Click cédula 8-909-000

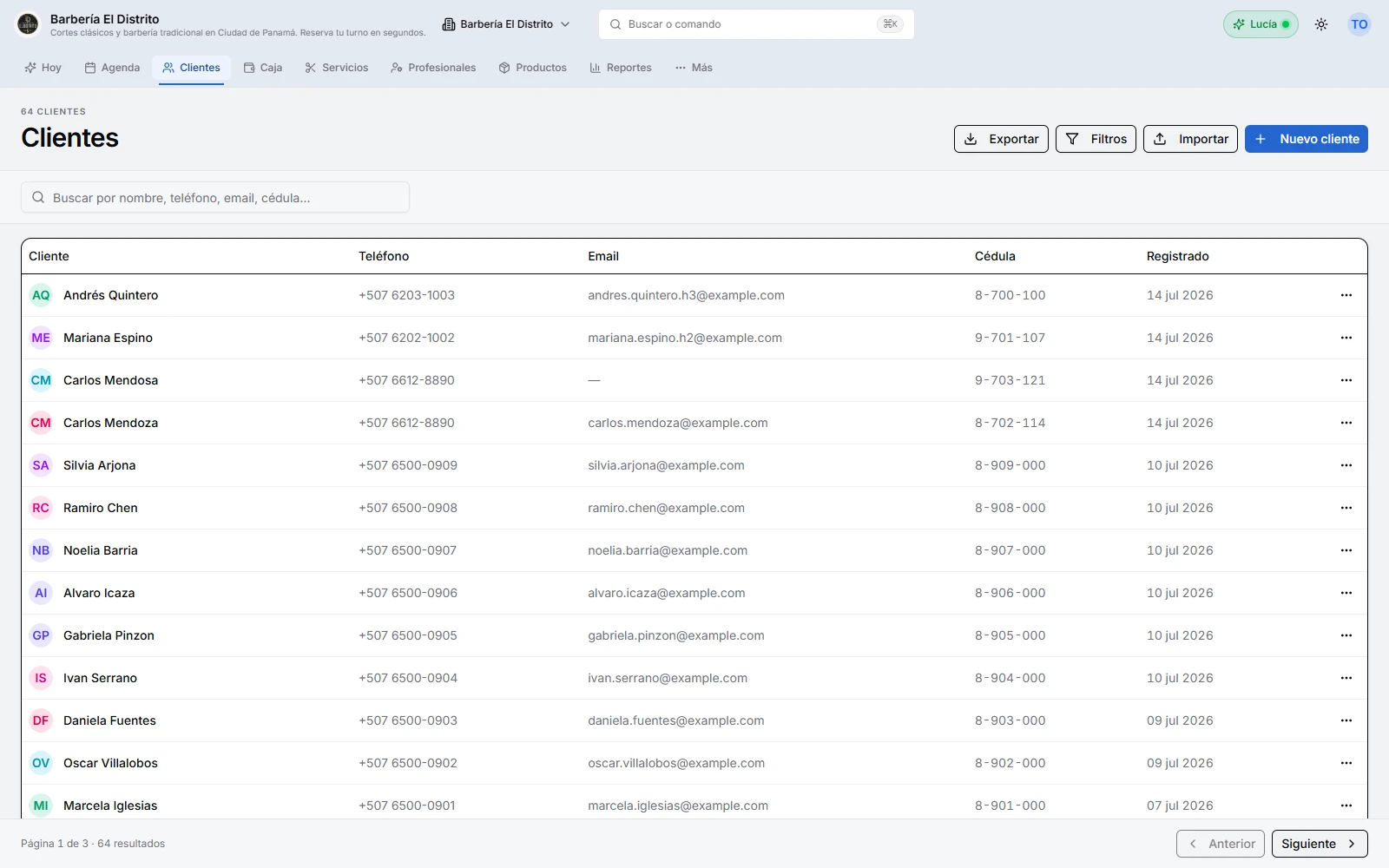tap(1010, 465)
